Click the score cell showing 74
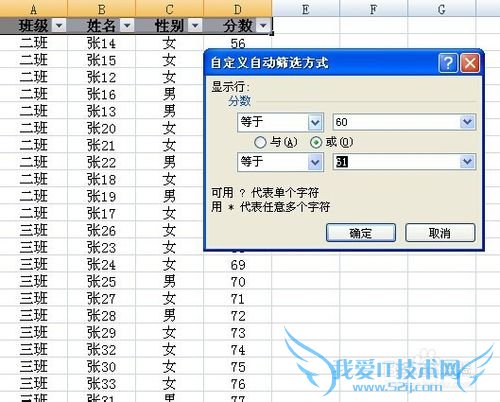500x402 pixels. [x=238, y=350]
